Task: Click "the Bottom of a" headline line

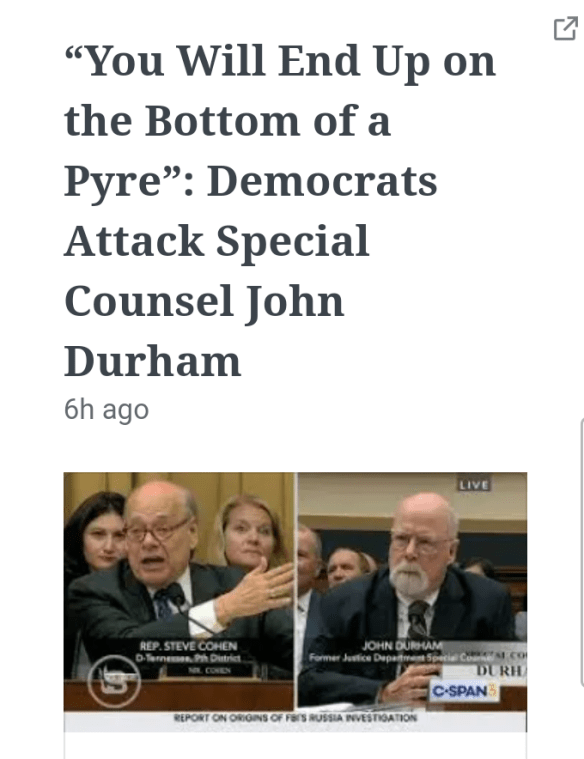Action: [227, 121]
